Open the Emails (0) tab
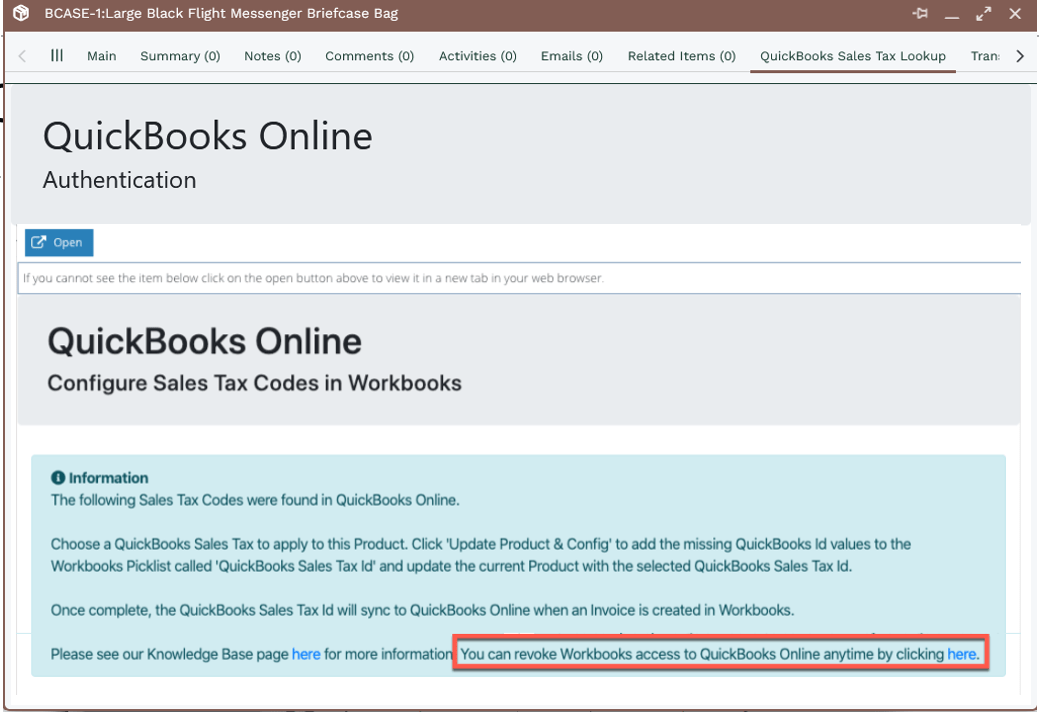 tap(571, 56)
